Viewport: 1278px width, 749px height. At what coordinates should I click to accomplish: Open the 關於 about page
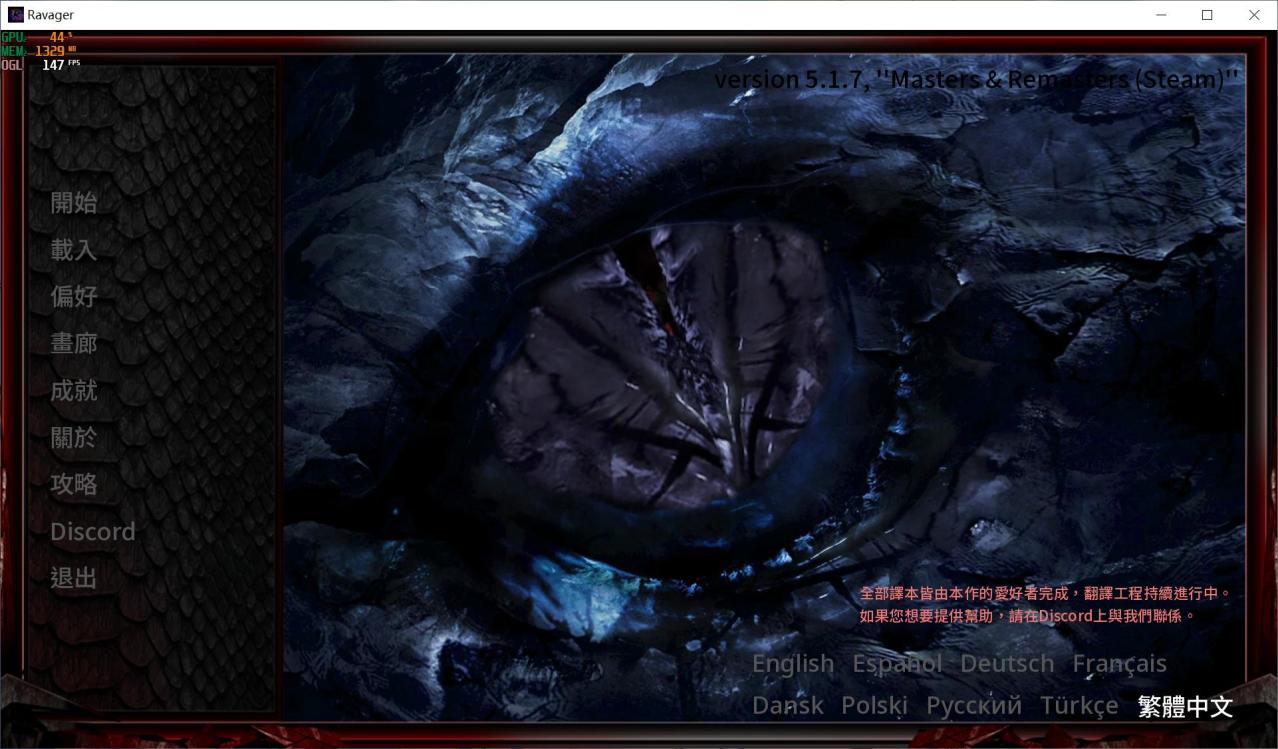click(x=74, y=437)
